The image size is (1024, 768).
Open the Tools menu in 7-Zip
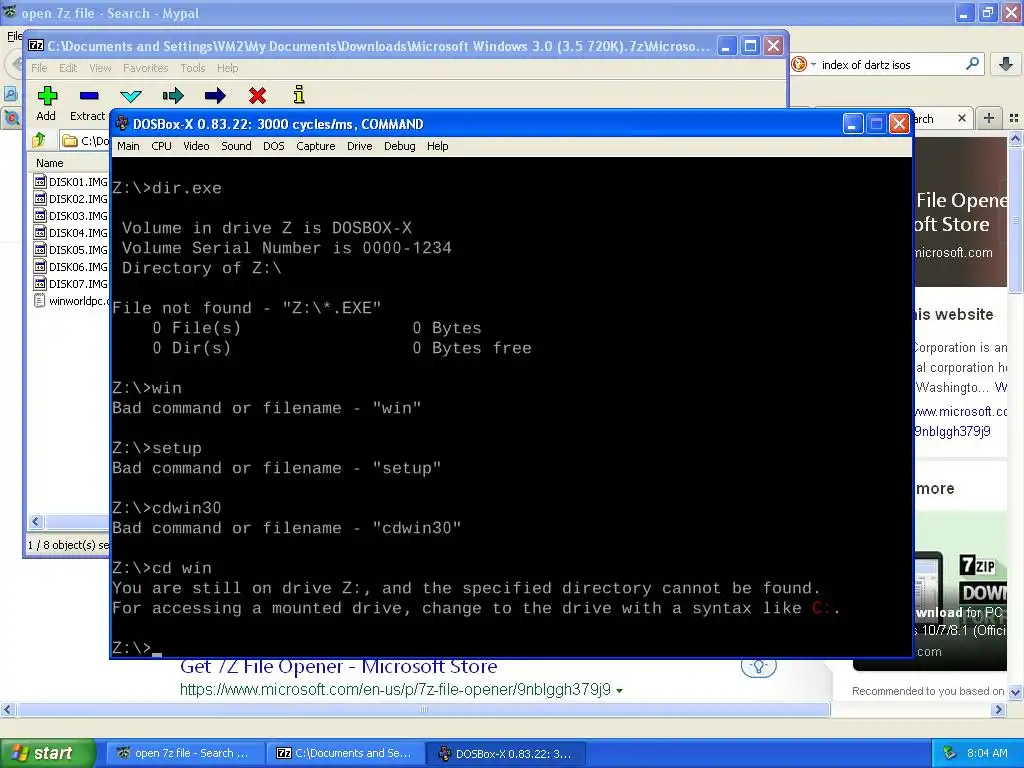point(193,68)
